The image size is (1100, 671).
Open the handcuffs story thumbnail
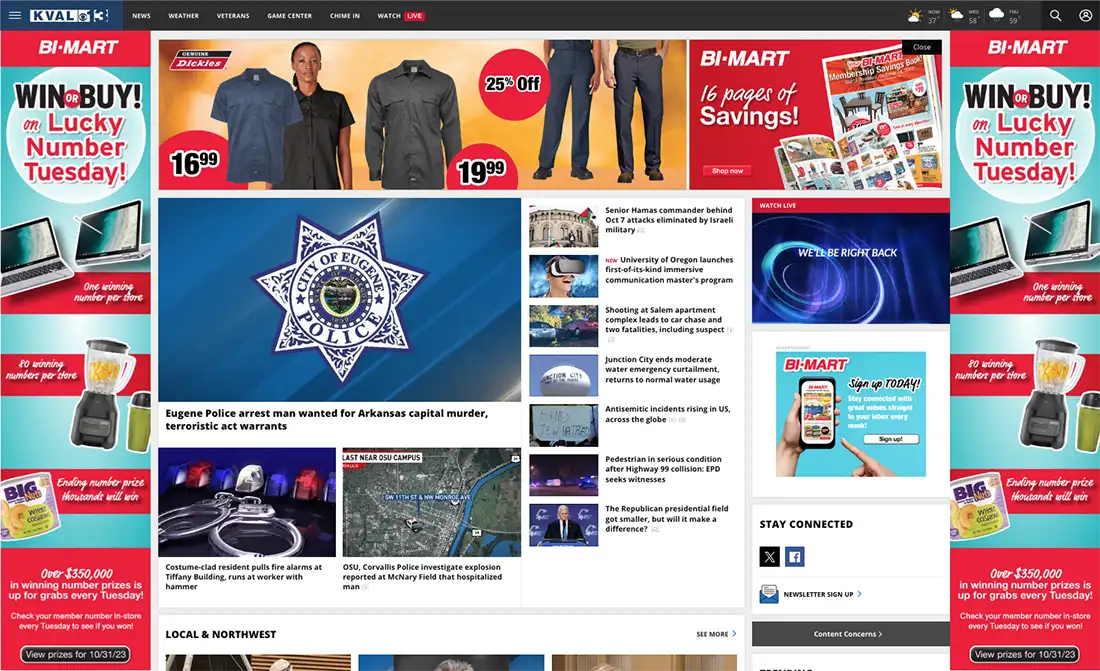tap(247, 503)
